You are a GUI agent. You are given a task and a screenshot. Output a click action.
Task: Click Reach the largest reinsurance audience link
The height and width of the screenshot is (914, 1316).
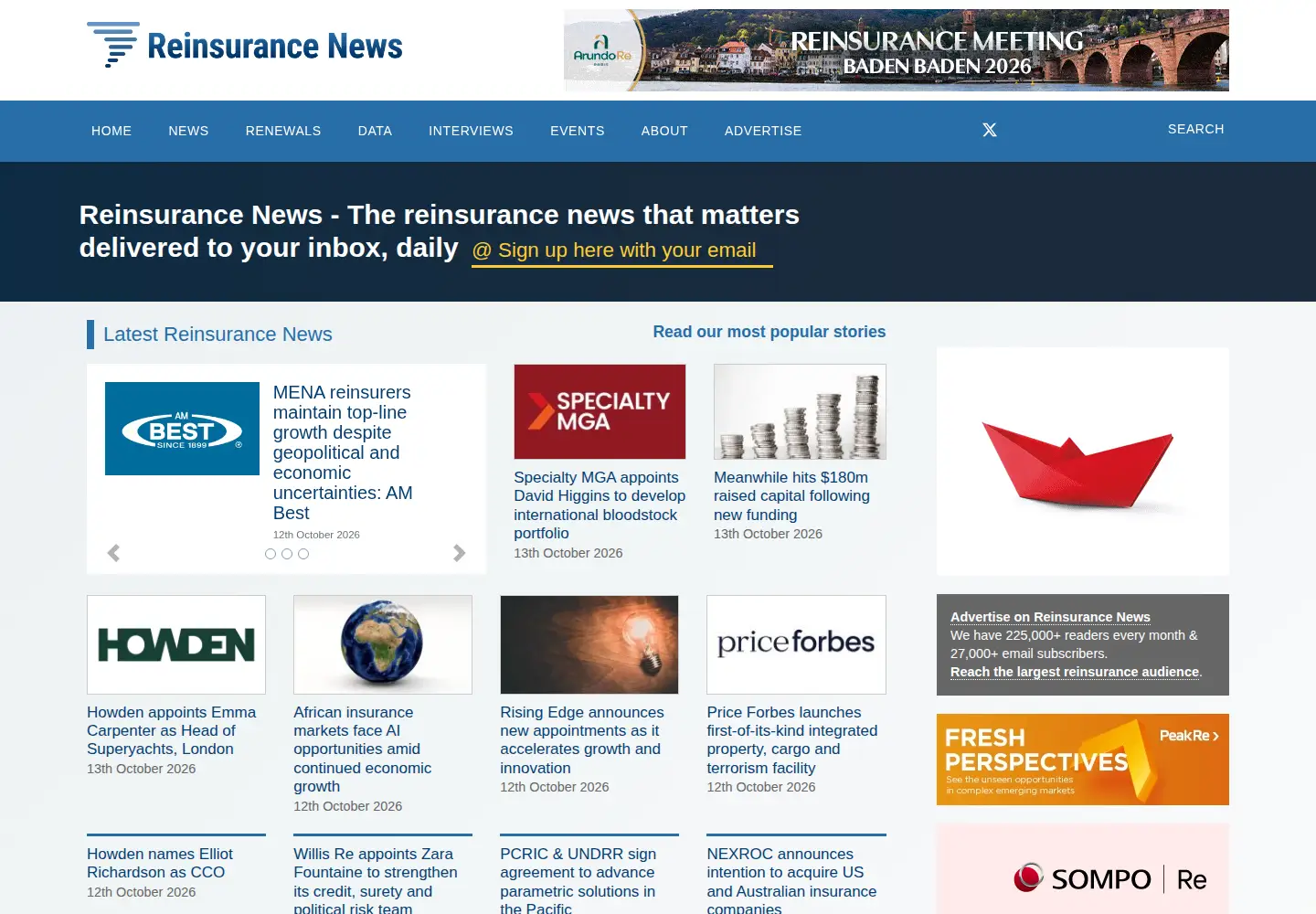coord(1075,672)
